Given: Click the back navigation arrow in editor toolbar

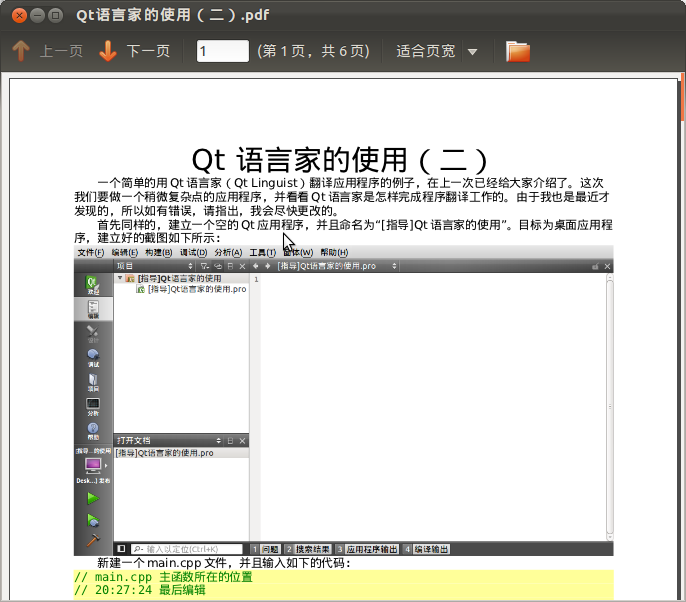Looking at the screenshot, I should (256, 266).
